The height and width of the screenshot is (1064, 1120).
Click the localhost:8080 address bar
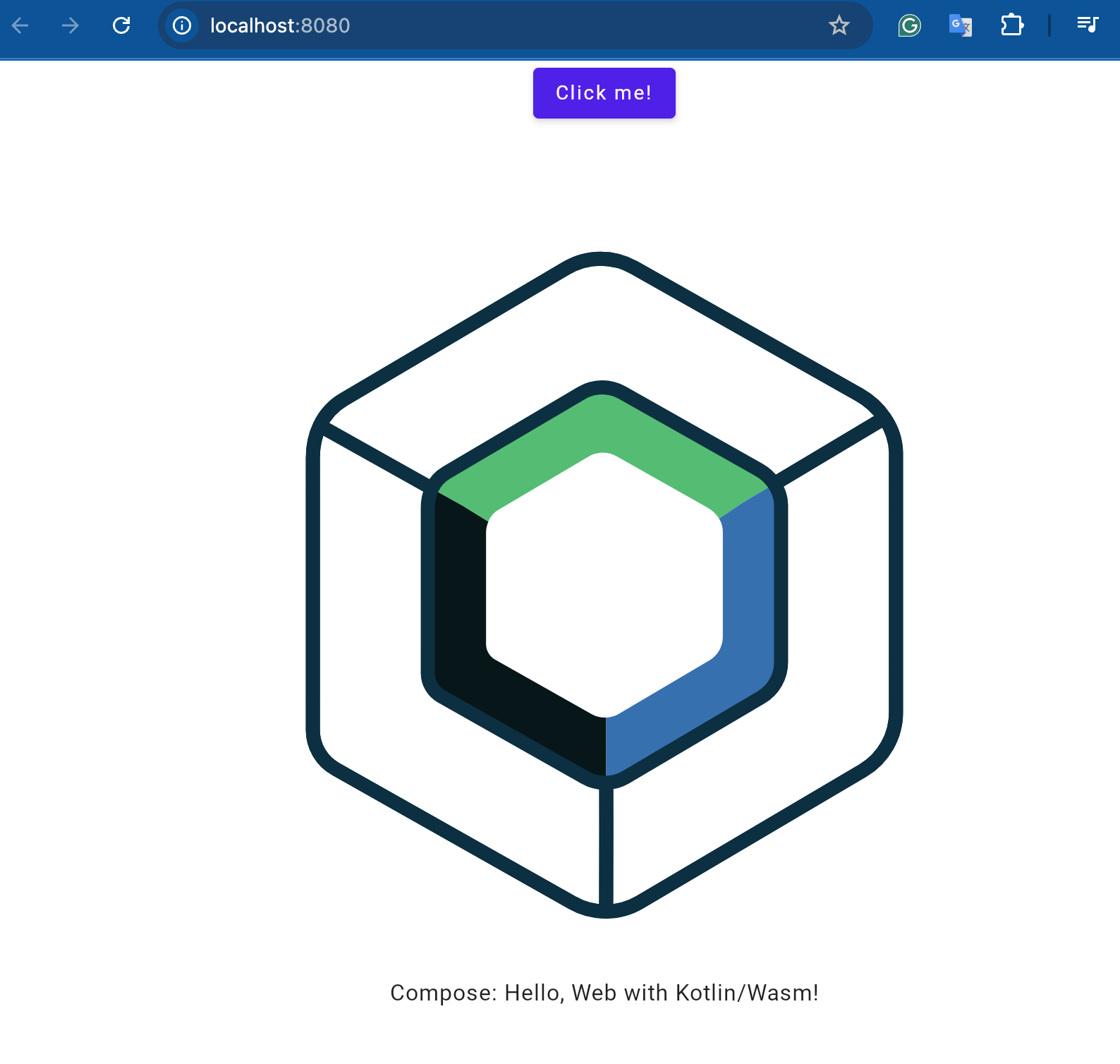click(515, 25)
